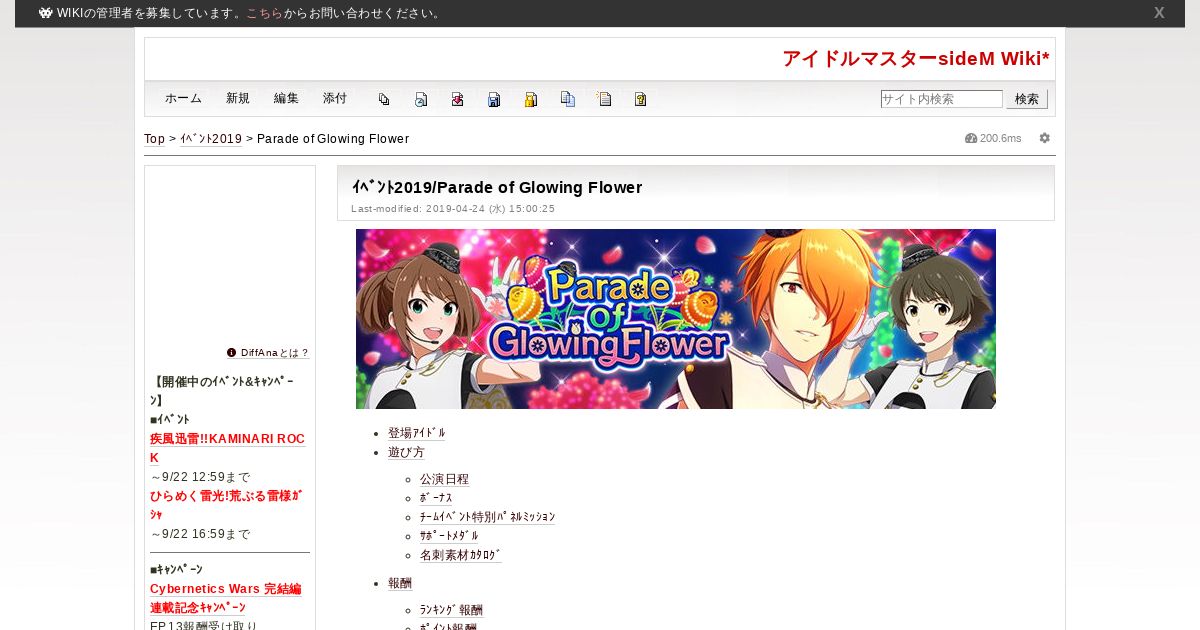Screen dimensions: 1200x630
Task: Click the invader icon in notification bar
Action: pos(46,13)
